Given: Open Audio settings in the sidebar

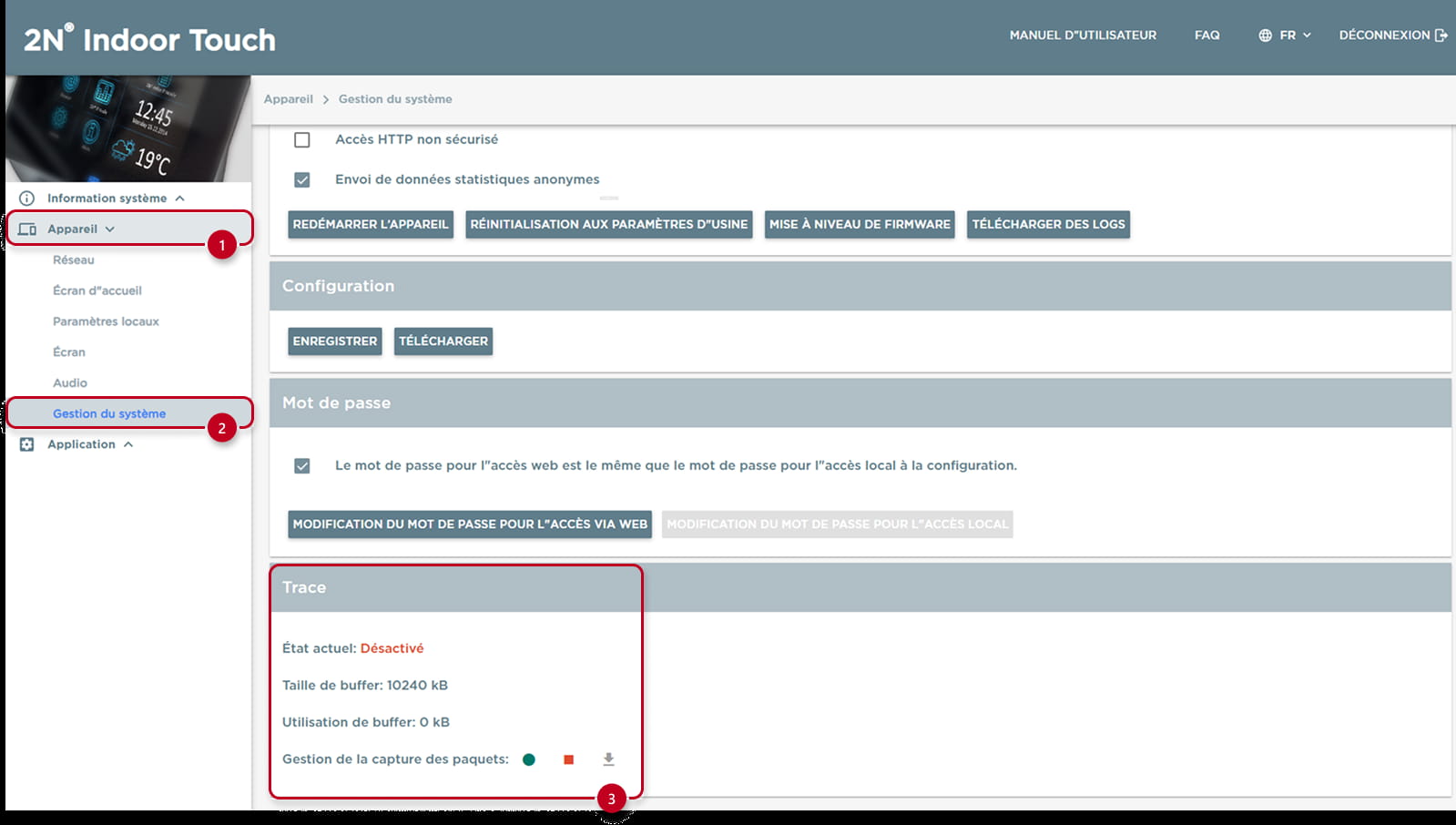Looking at the screenshot, I should click(x=70, y=383).
